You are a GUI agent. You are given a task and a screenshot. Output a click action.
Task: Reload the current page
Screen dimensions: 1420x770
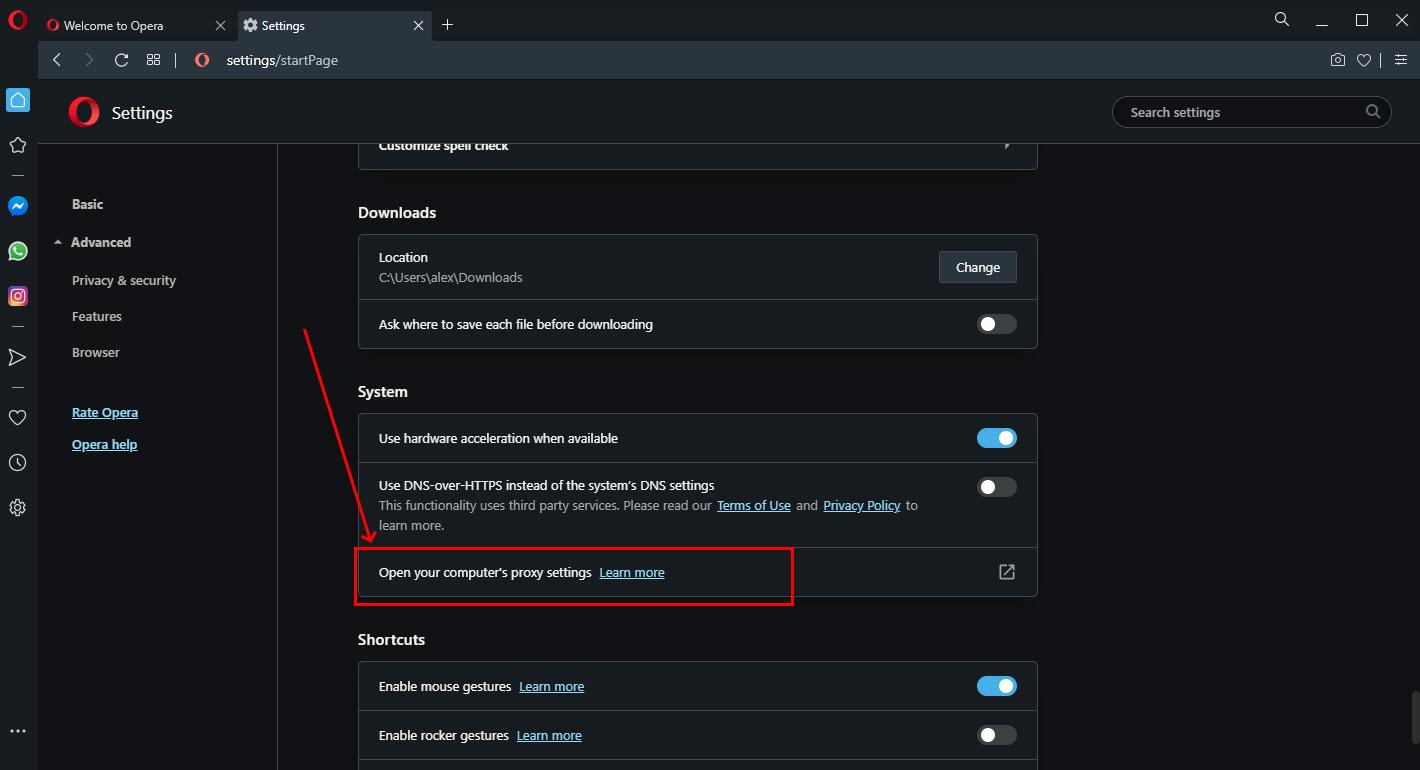(x=121, y=60)
